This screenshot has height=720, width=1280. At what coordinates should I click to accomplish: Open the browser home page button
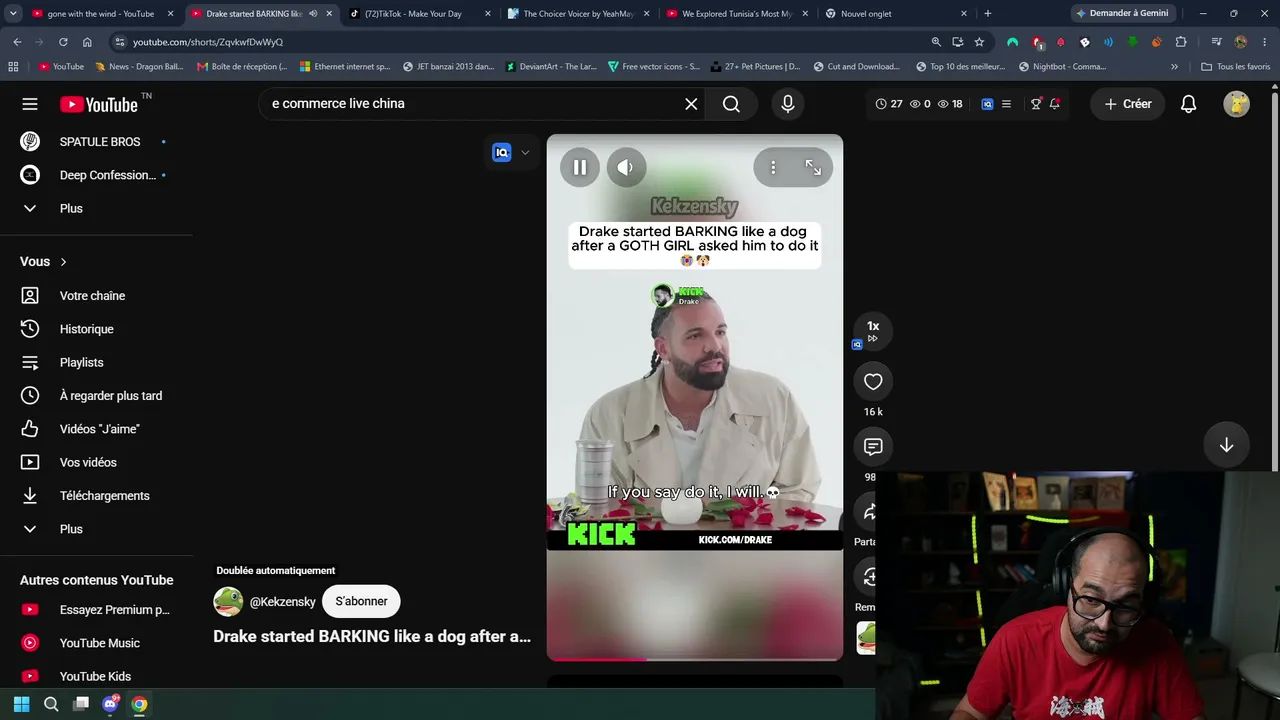coord(87,42)
